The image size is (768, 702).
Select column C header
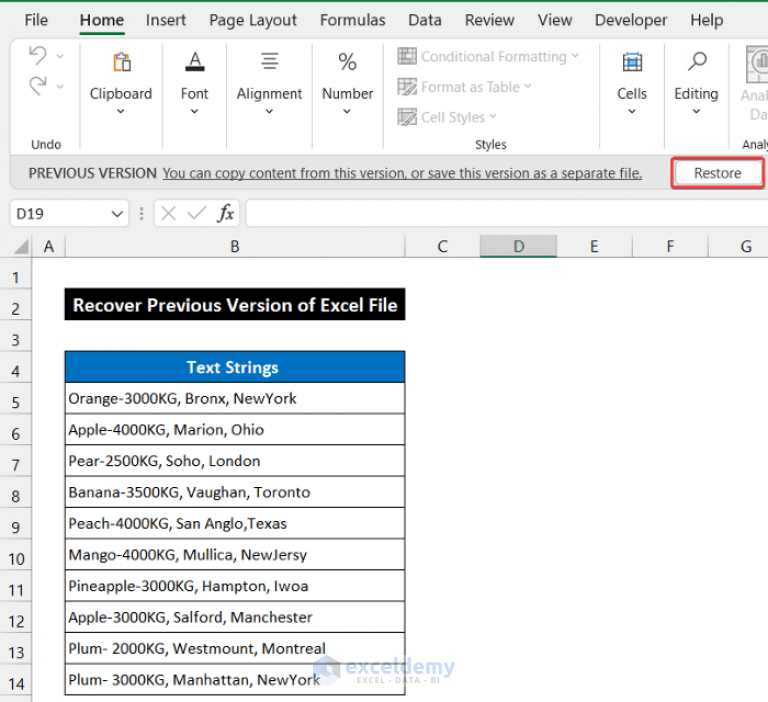tap(443, 246)
